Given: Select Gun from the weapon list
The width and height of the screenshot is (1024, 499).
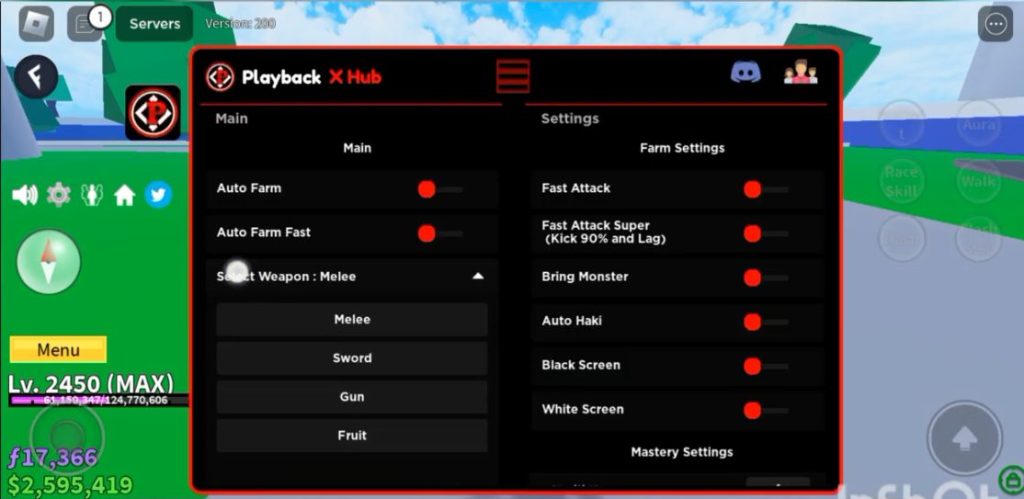Looking at the screenshot, I should click(352, 396).
